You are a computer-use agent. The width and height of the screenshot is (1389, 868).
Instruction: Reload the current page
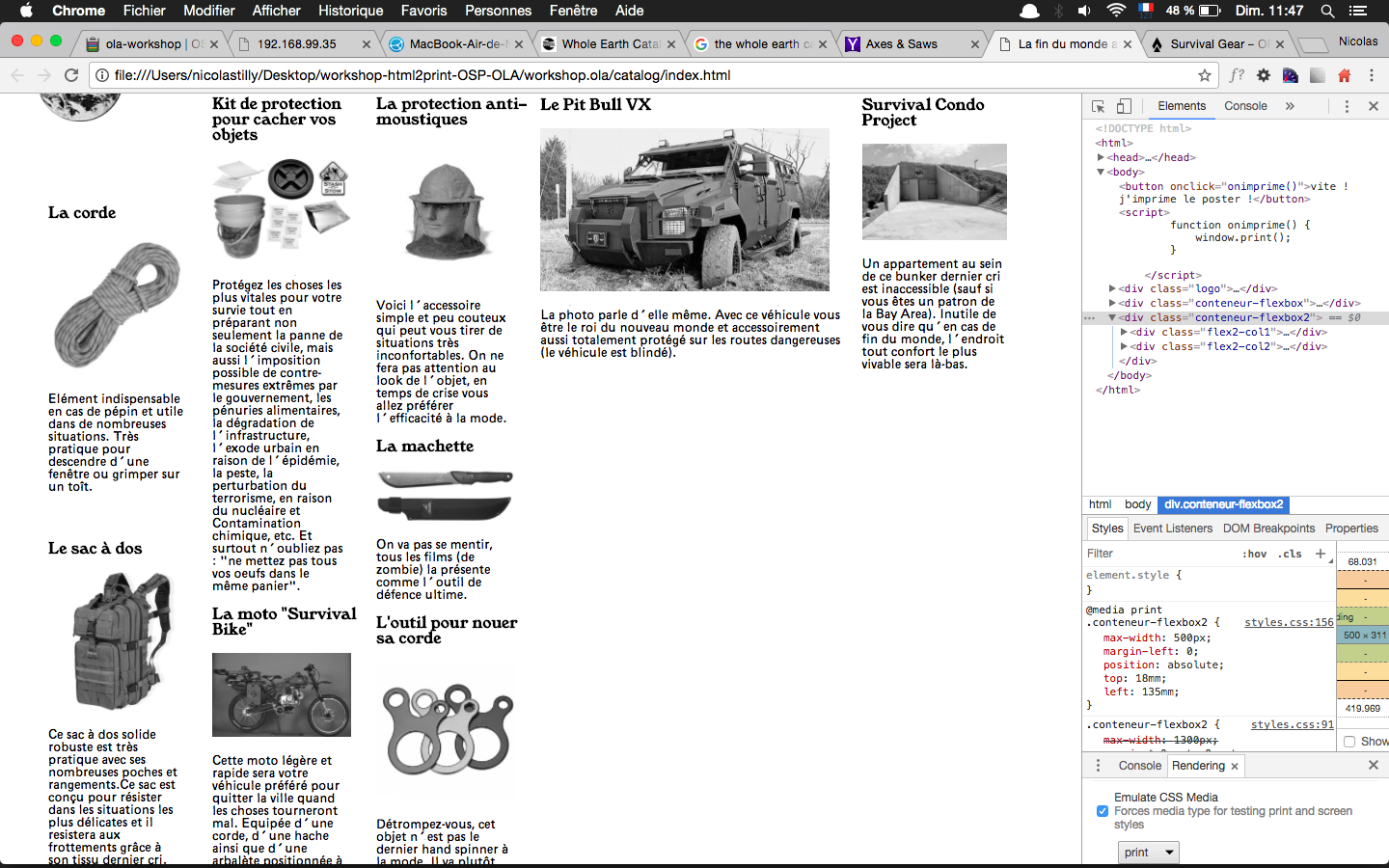point(71,75)
